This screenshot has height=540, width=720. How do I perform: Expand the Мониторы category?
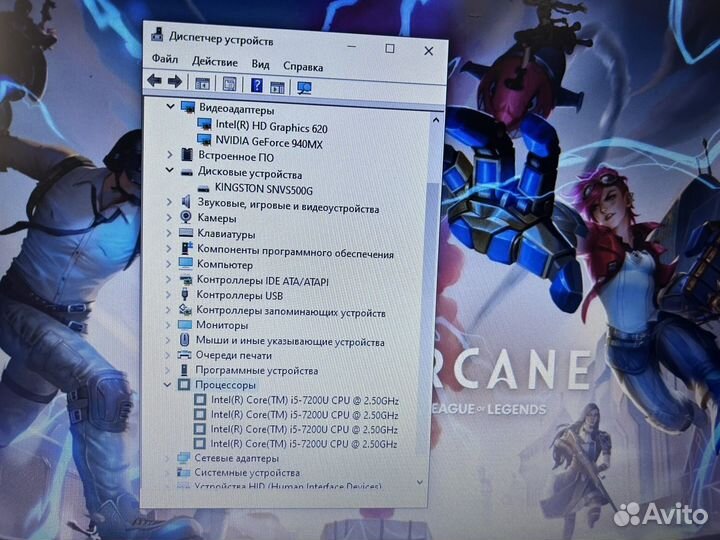(x=168, y=325)
